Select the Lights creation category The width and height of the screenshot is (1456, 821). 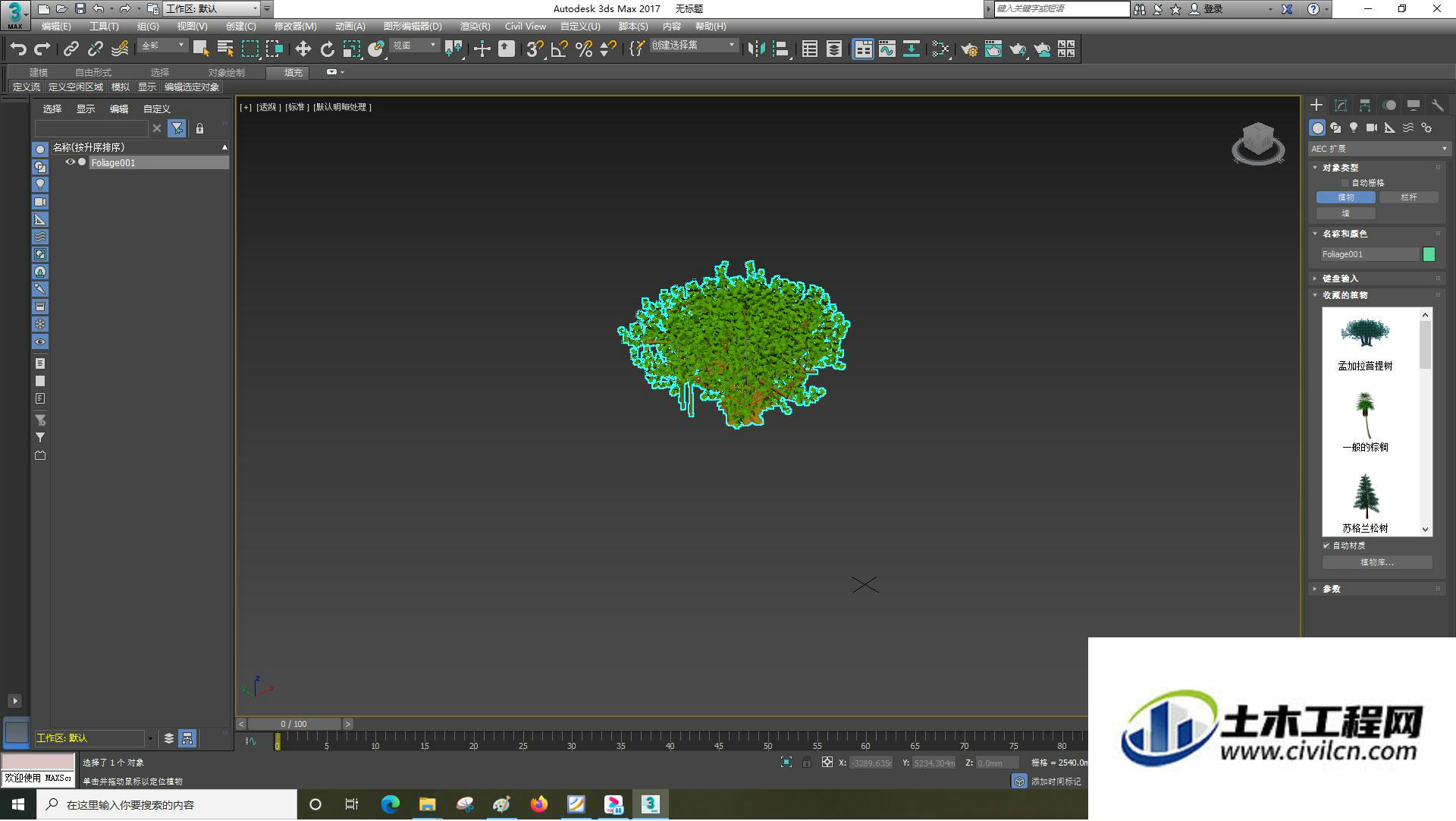(x=1354, y=127)
